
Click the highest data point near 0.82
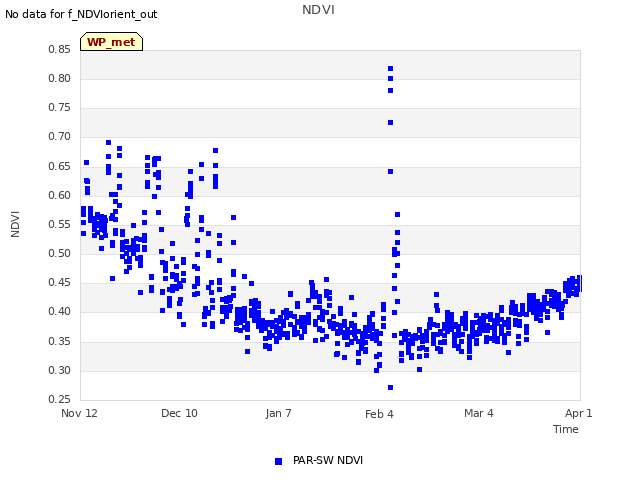(391, 69)
